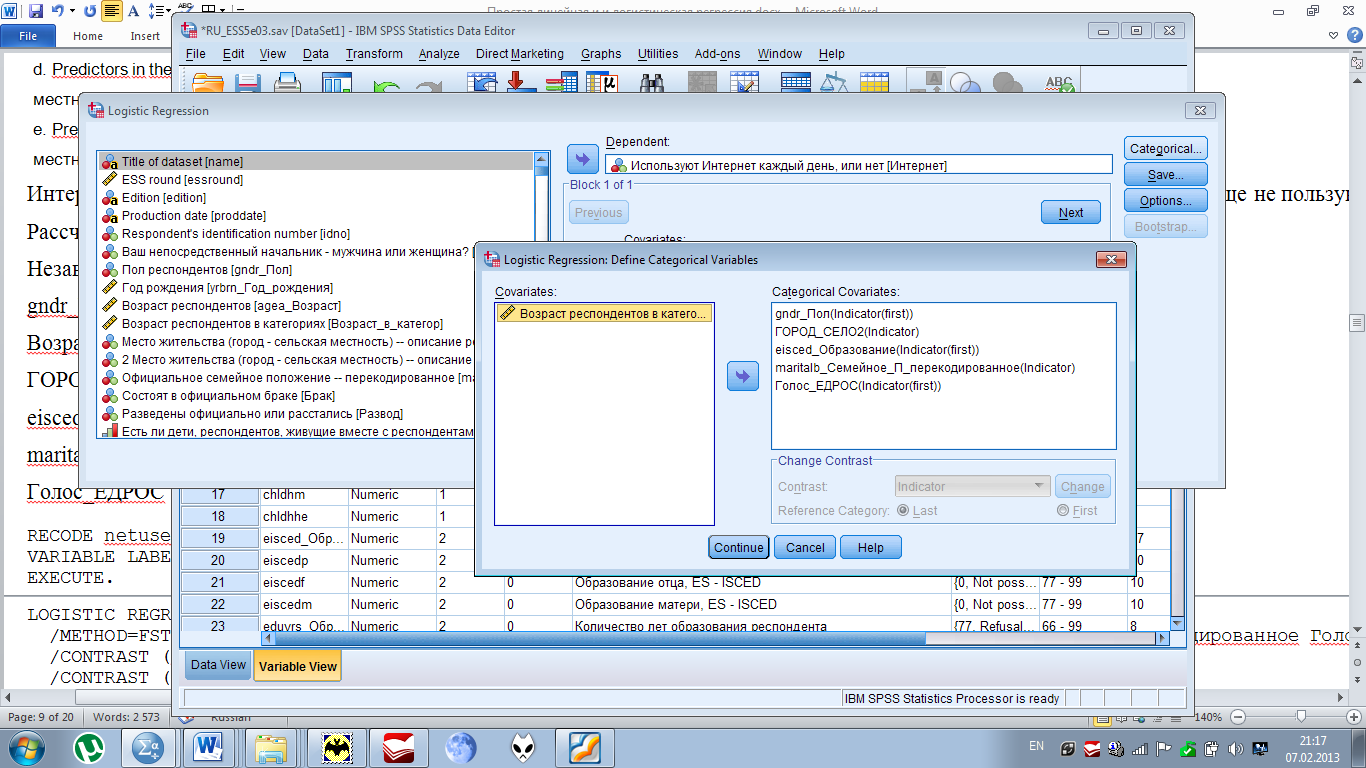Click the SPSS toolbar Save (floppy disk) icon

(247, 86)
